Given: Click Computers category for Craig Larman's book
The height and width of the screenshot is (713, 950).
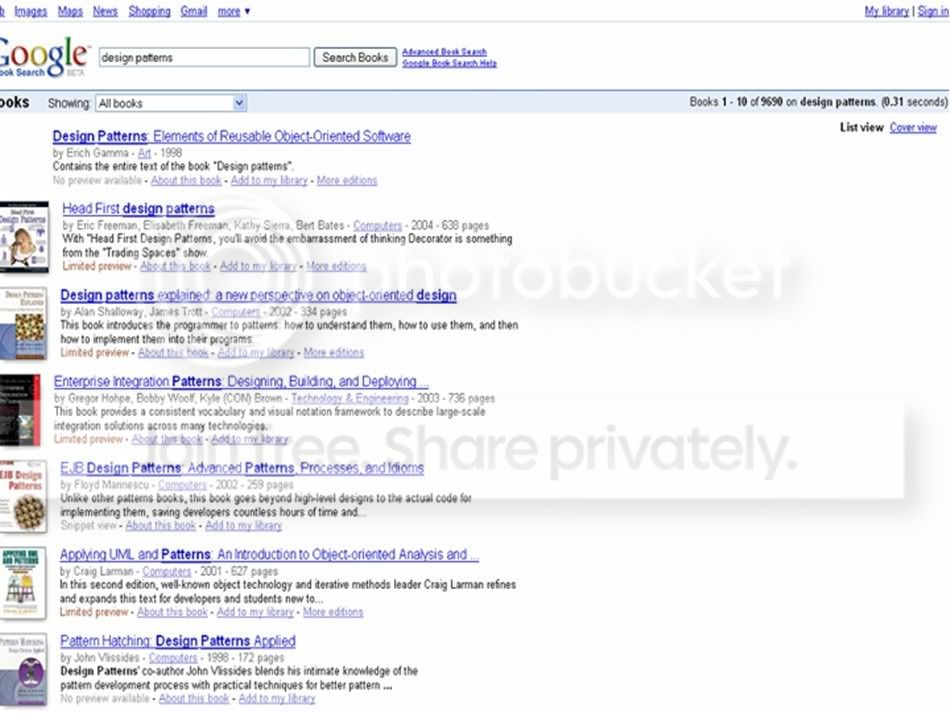Looking at the screenshot, I should point(167,572).
